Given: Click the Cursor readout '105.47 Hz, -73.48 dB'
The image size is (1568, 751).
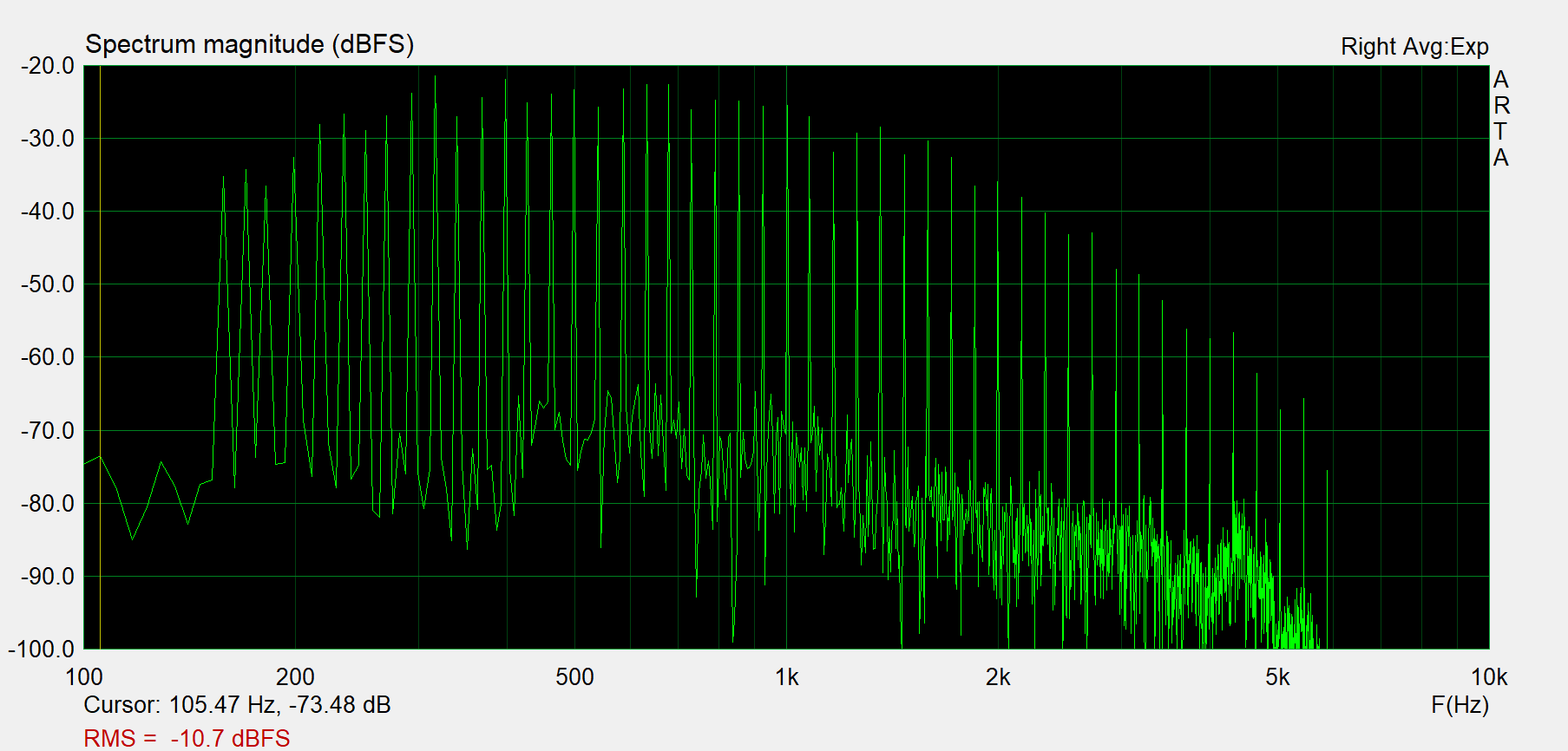Looking at the screenshot, I should 279,704.
